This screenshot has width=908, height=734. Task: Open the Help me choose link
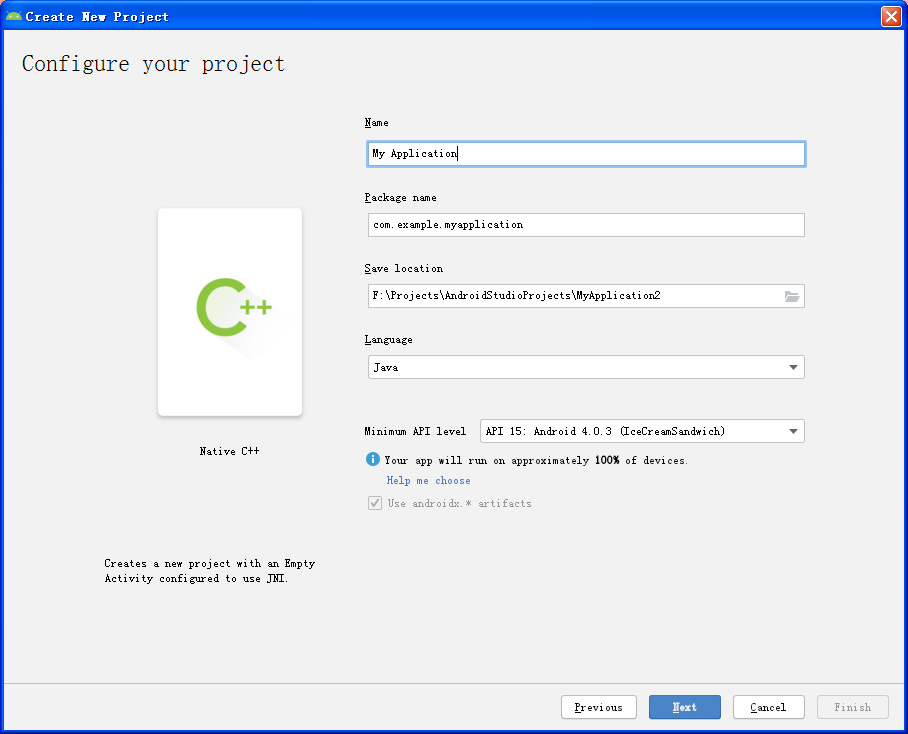click(429, 480)
